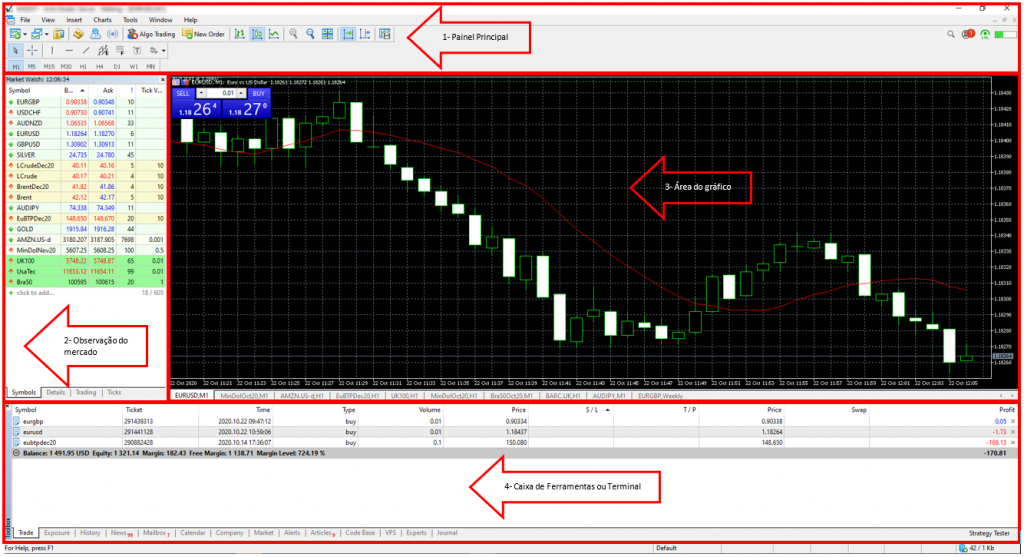Viewport: 1024px width, 557px height.
Task: Open the Profiles toolbar icon
Action: pyautogui.click(x=37, y=34)
